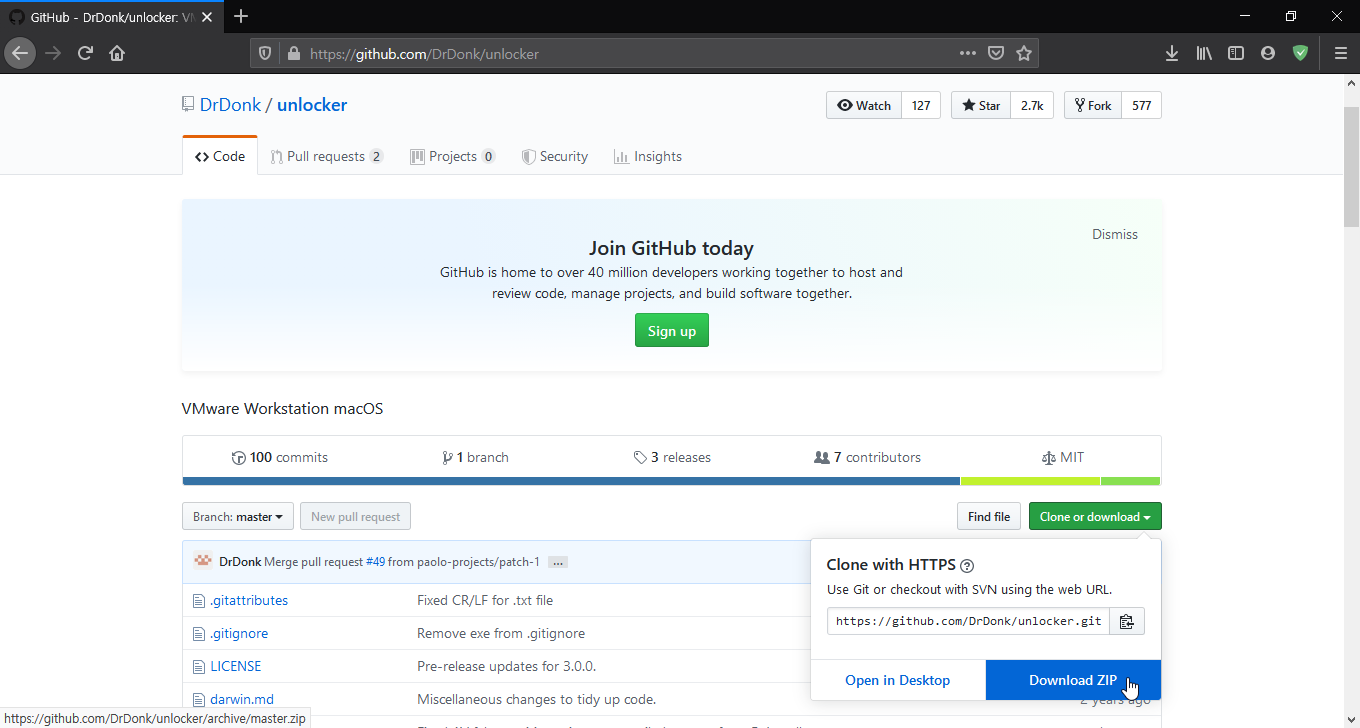Open Firefox library icon

click(x=1204, y=53)
